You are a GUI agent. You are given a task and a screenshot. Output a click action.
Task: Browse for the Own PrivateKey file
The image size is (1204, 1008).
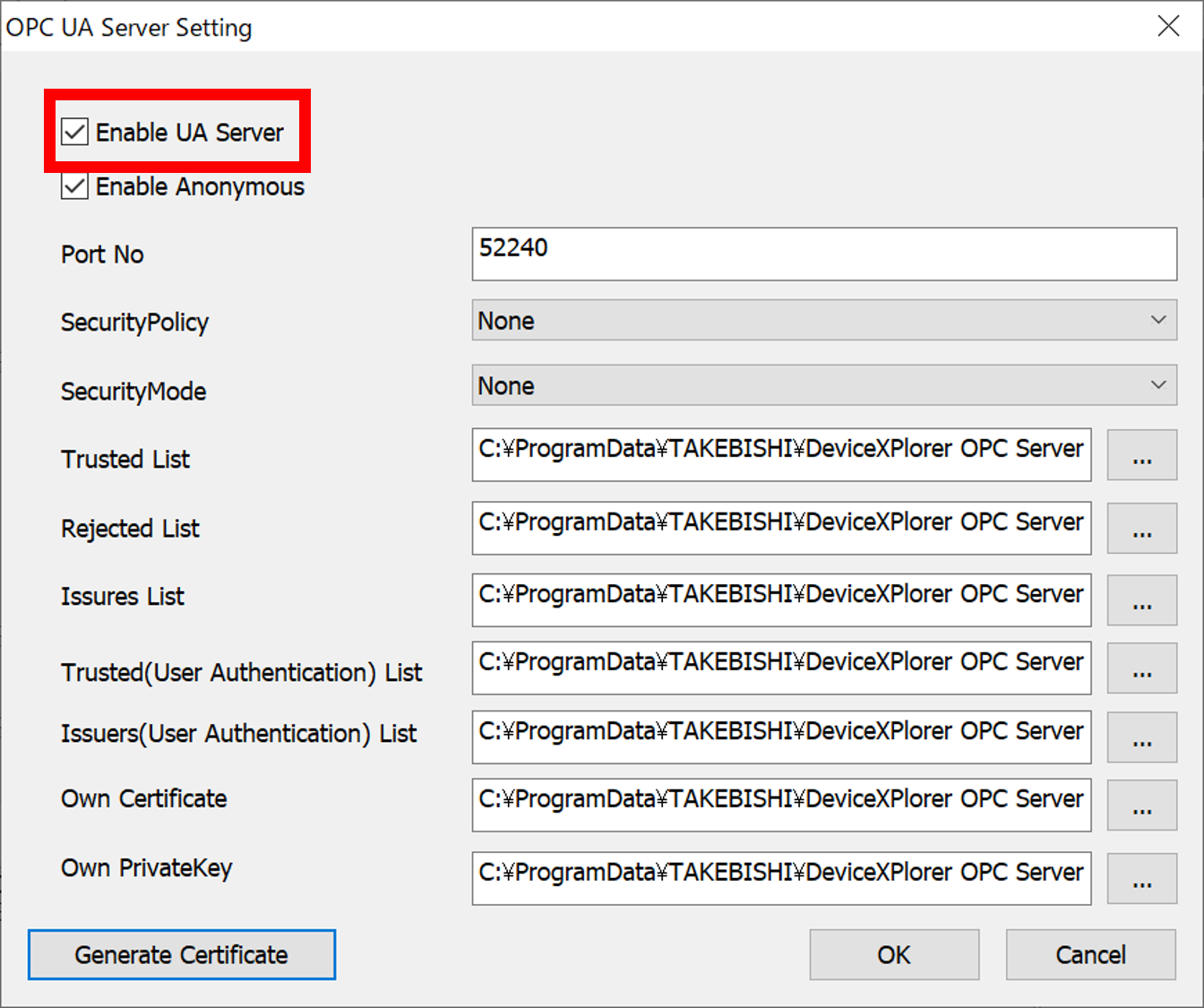click(x=1141, y=879)
